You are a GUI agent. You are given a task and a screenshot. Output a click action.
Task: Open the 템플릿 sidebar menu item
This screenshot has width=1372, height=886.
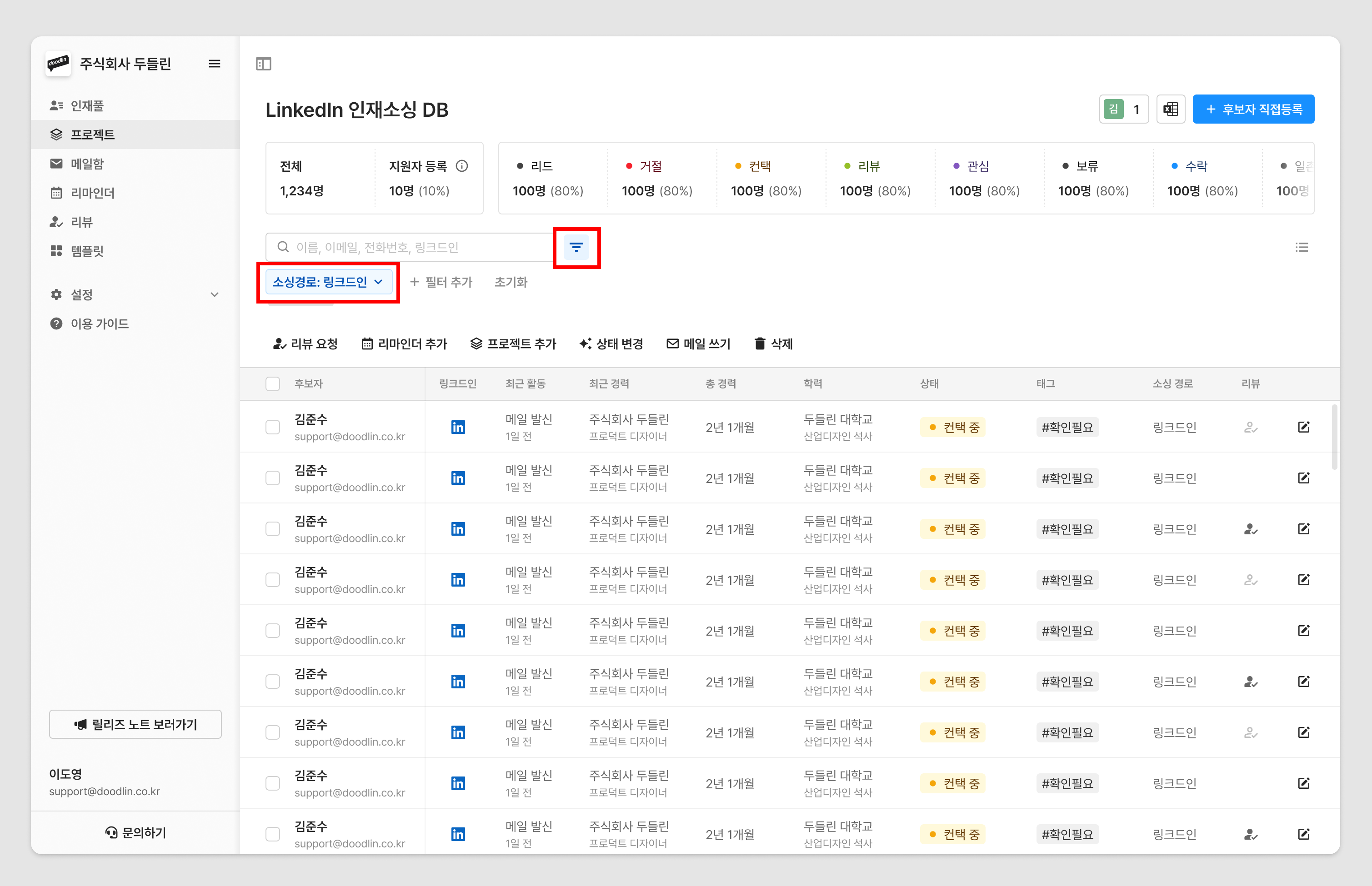[x=87, y=251]
